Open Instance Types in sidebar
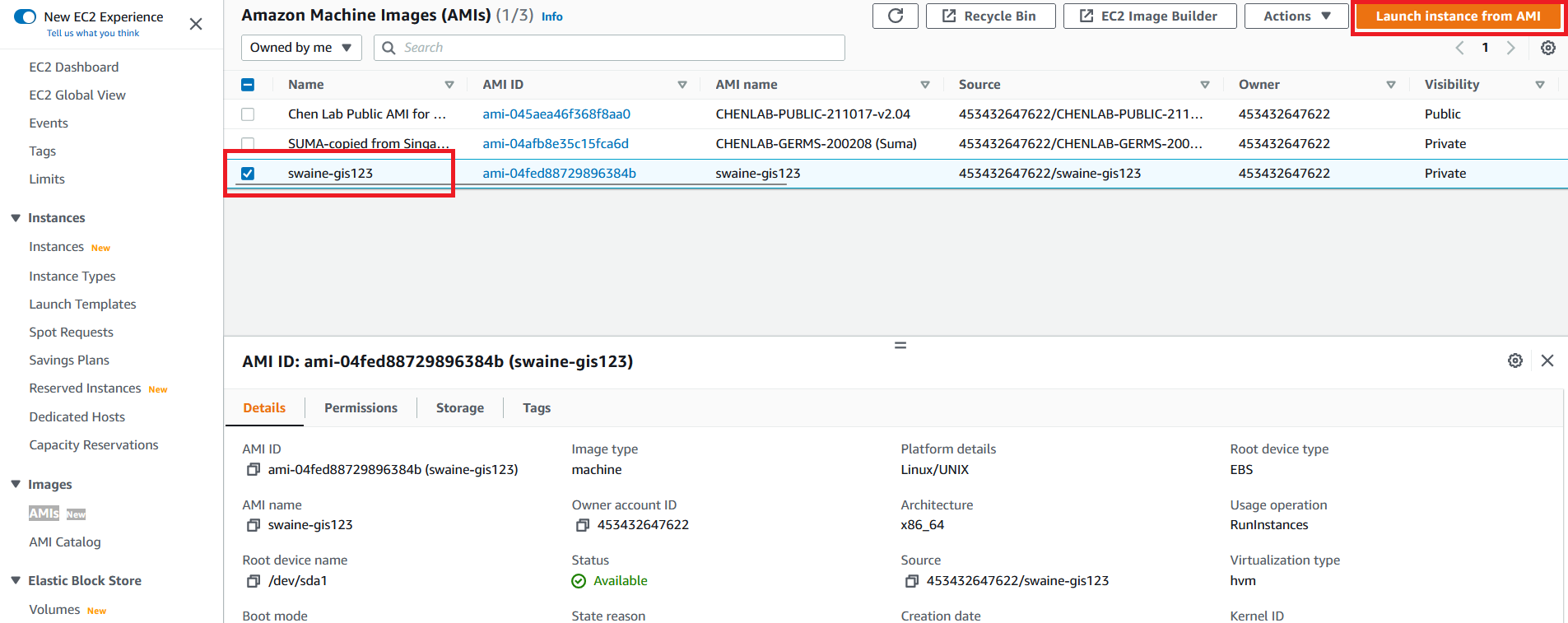Screen dimensions: 1568x623 (72, 277)
